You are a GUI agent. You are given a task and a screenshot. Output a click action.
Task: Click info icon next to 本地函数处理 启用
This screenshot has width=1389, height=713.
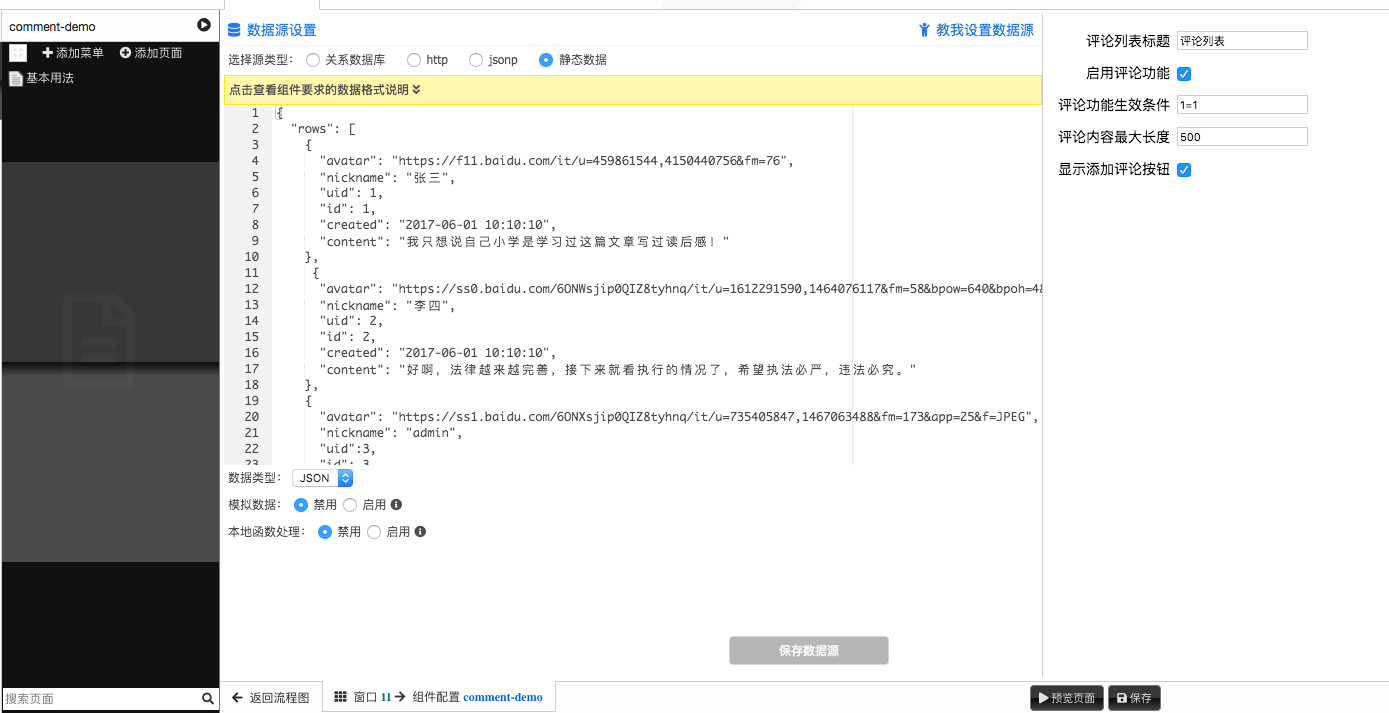[x=420, y=532]
